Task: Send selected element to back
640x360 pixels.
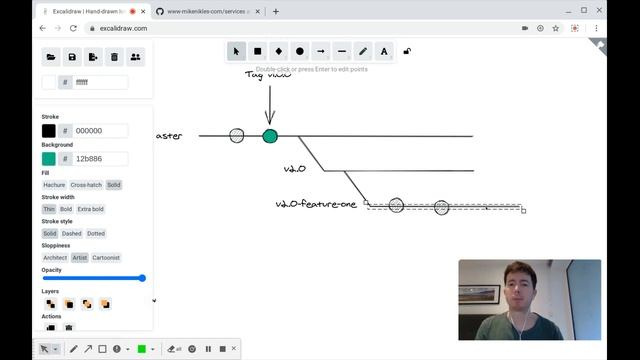Action: coord(51,304)
